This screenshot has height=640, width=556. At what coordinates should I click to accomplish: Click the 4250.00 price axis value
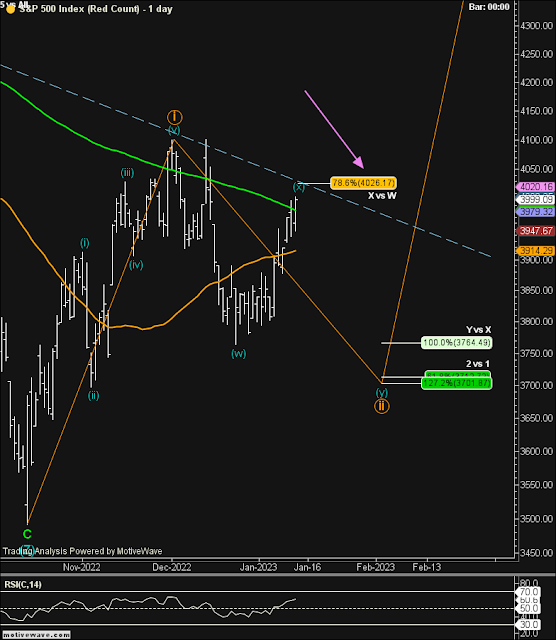pos(536,54)
